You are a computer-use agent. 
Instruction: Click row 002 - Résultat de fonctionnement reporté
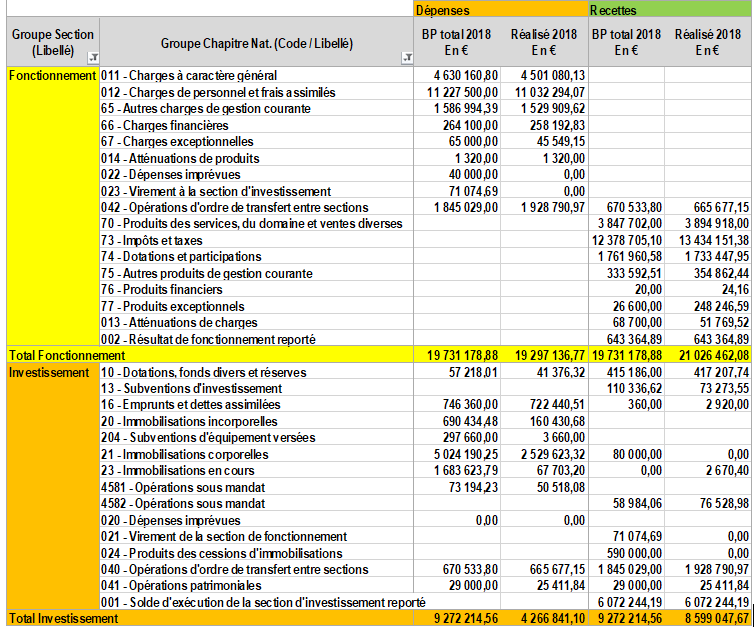point(208,339)
